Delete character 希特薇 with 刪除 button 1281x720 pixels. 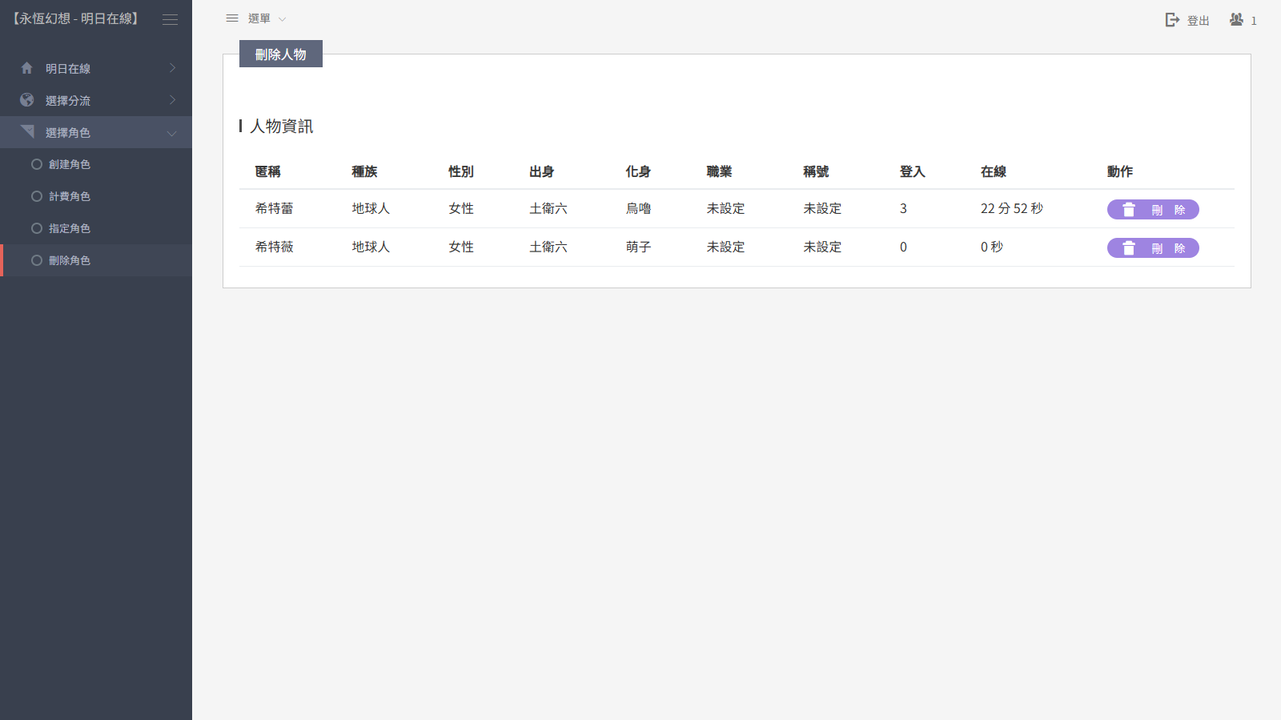pos(1153,248)
